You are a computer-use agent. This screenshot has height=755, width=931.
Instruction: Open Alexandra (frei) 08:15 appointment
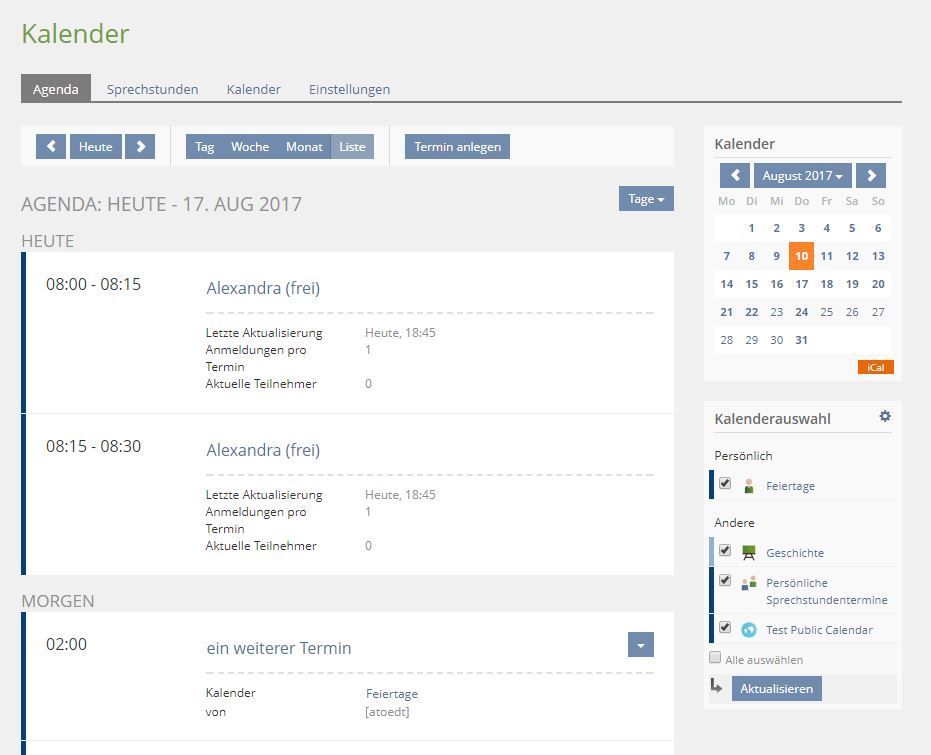point(263,450)
